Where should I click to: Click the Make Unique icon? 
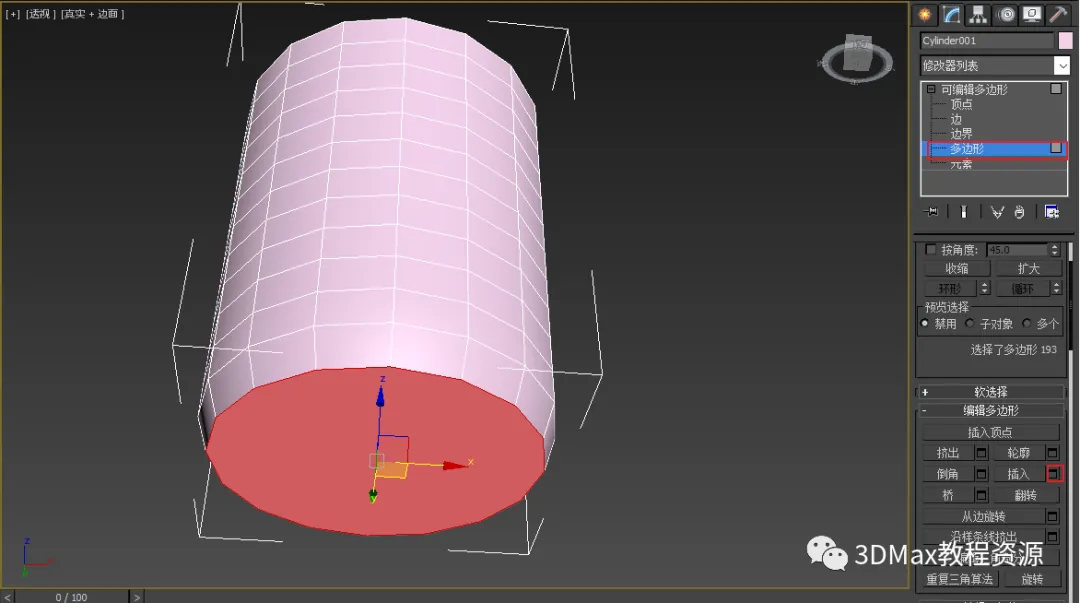coord(997,212)
